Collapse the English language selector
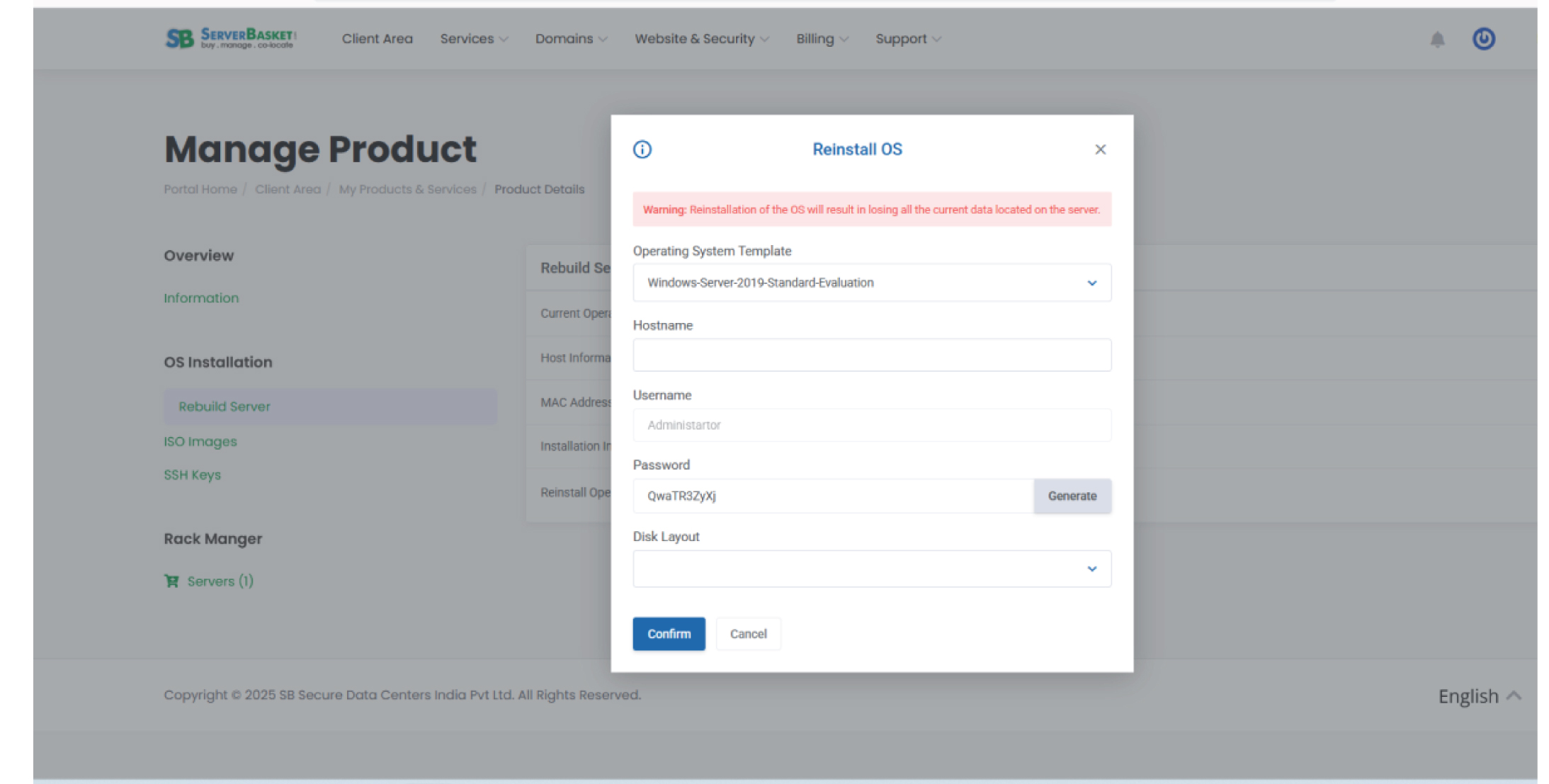Image resolution: width=1549 pixels, height=784 pixels. tap(1479, 695)
